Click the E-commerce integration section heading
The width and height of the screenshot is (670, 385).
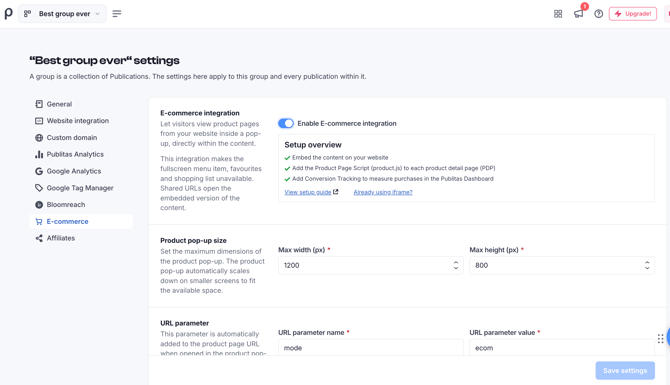click(200, 113)
